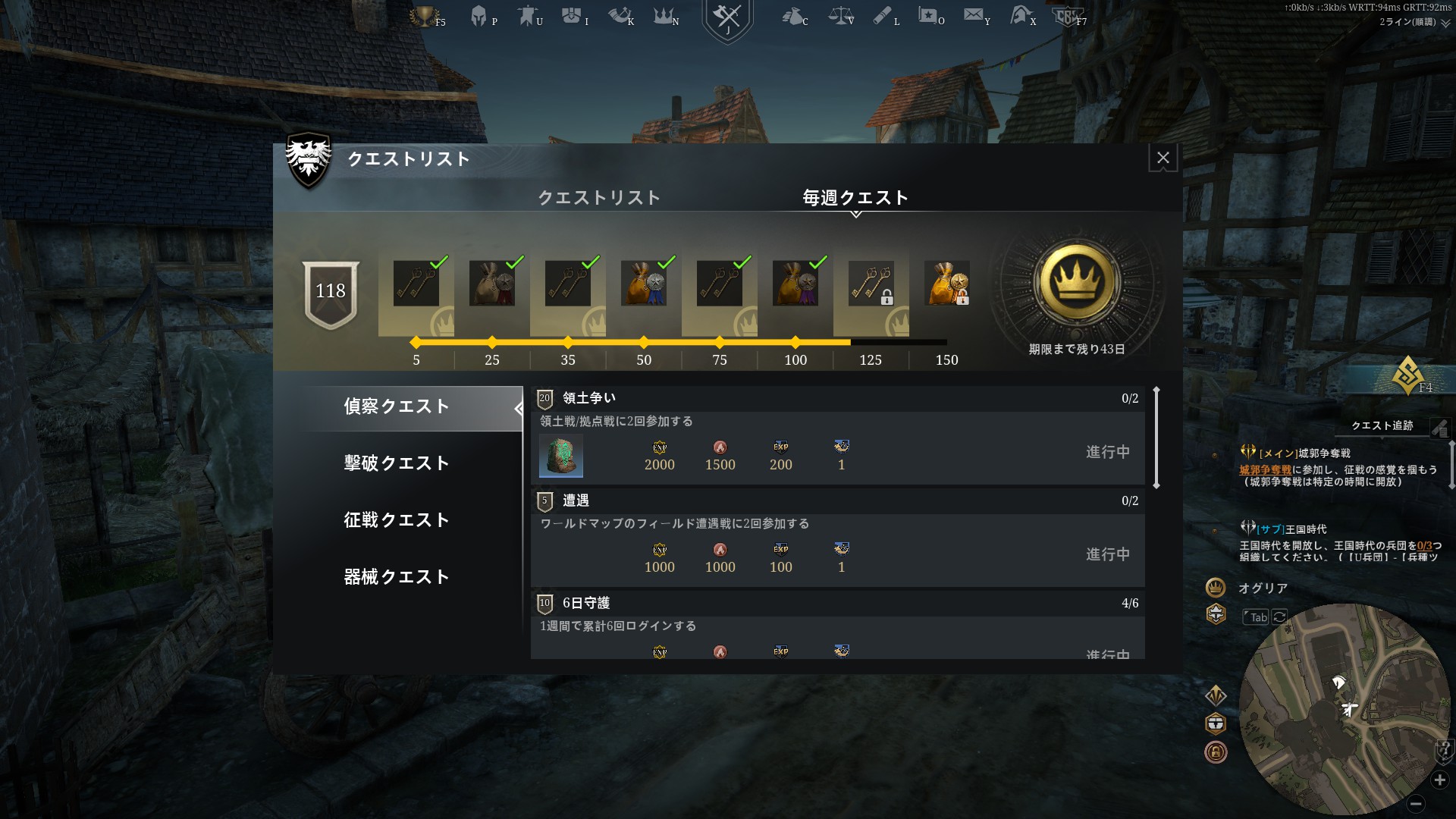Open the helmet icon menu (P)
The height and width of the screenshot is (819, 1456).
pos(479,15)
